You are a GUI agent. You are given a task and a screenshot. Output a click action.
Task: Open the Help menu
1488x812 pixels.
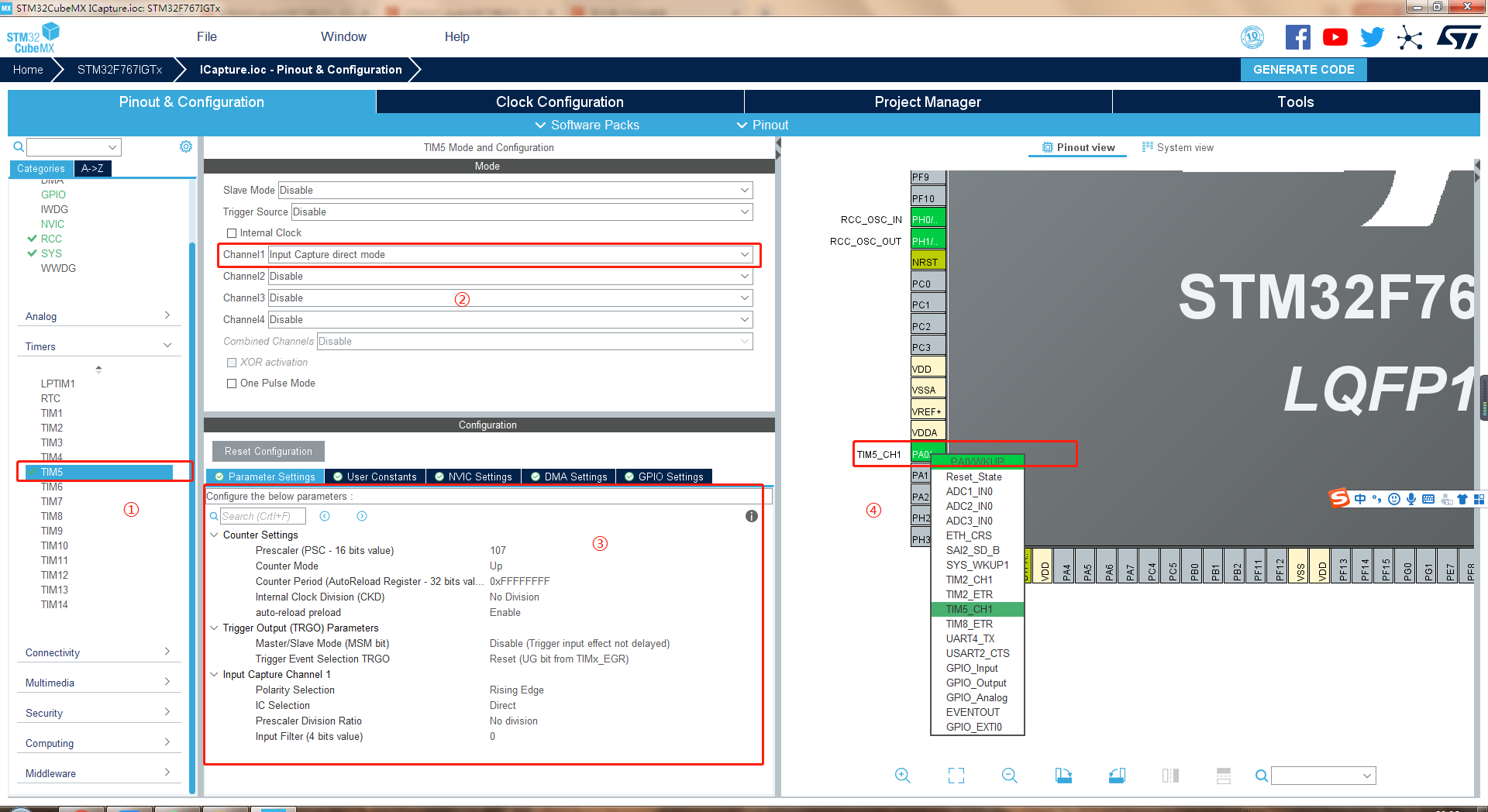[x=456, y=36]
